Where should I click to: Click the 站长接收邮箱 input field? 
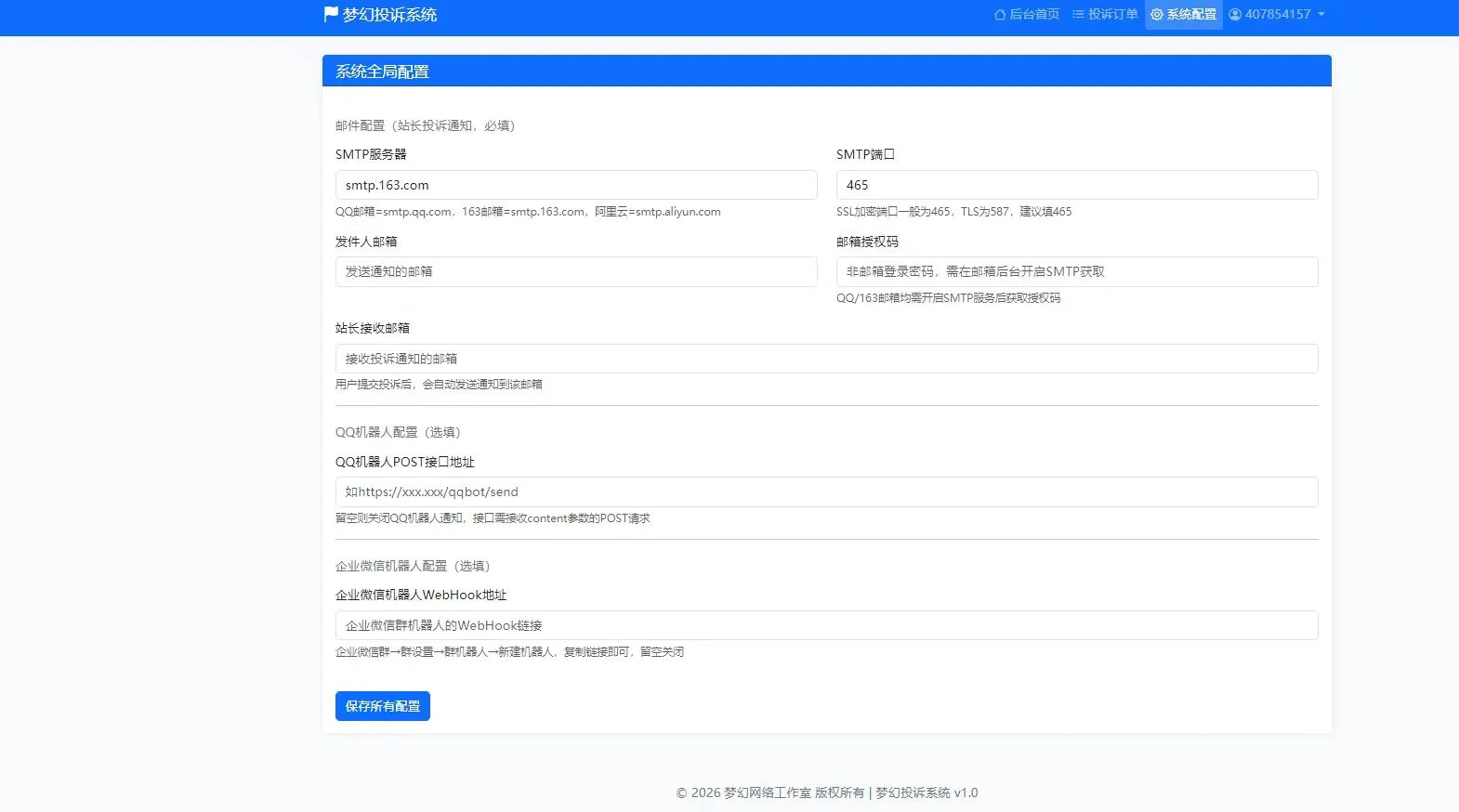pos(826,359)
